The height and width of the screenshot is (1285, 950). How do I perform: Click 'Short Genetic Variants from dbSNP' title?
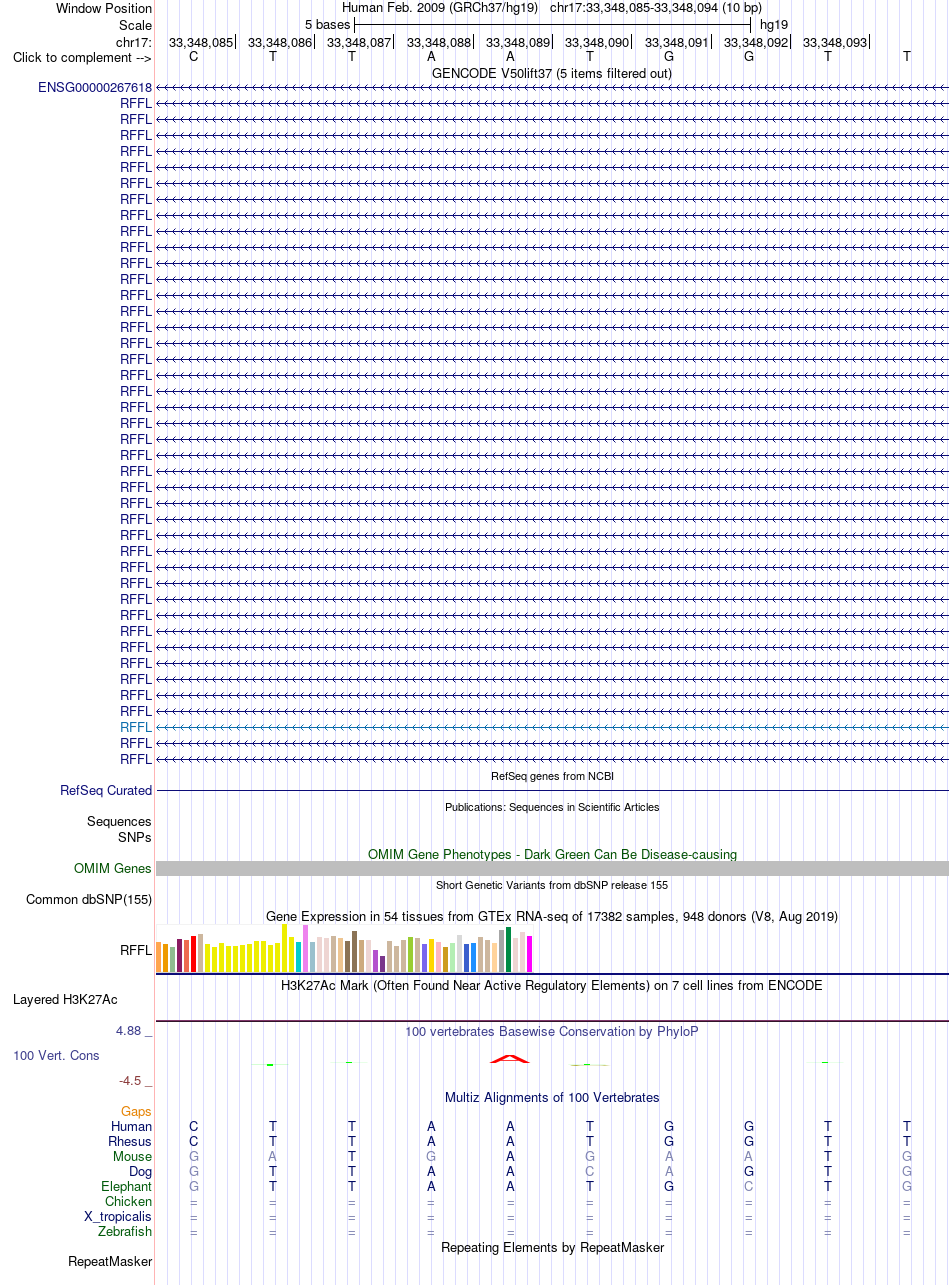point(552,885)
